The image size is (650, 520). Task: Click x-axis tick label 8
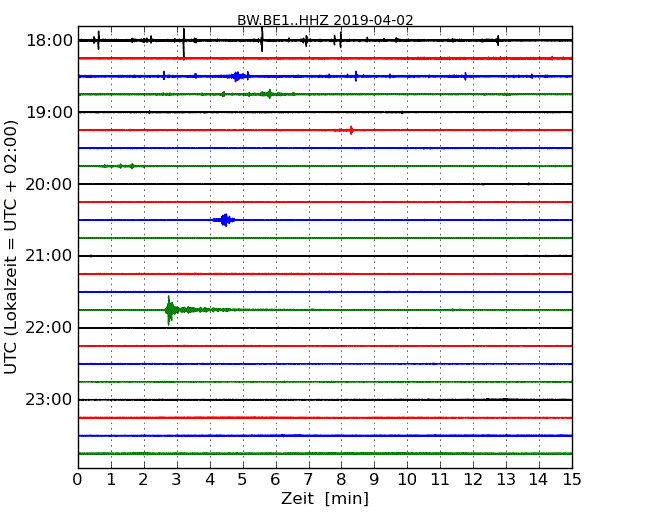[341, 480]
